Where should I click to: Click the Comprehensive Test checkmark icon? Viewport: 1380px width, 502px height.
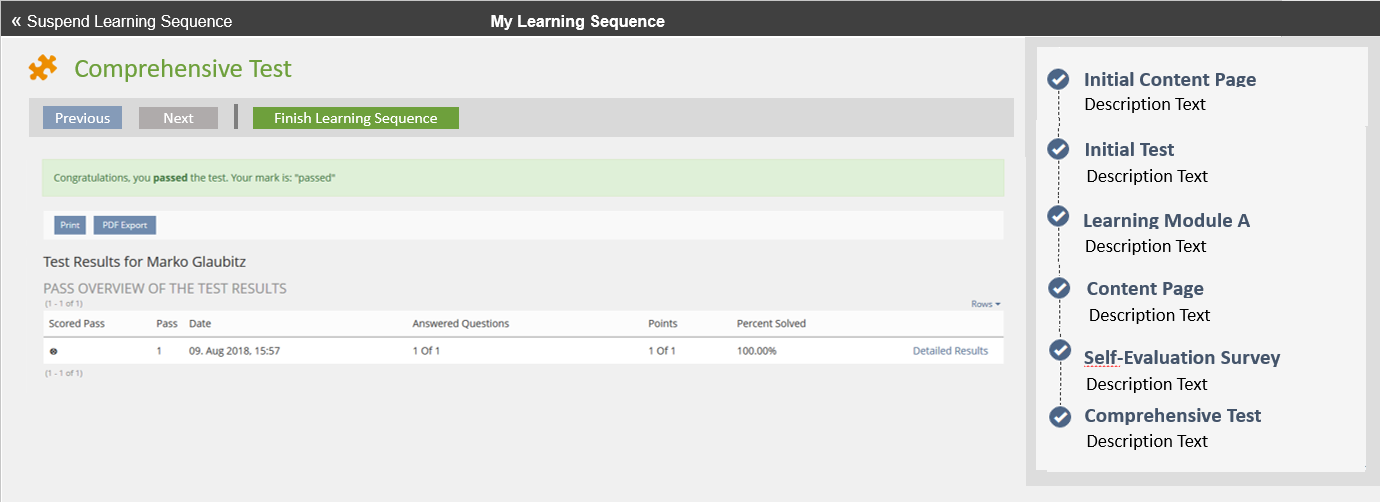(x=1060, y=416)
